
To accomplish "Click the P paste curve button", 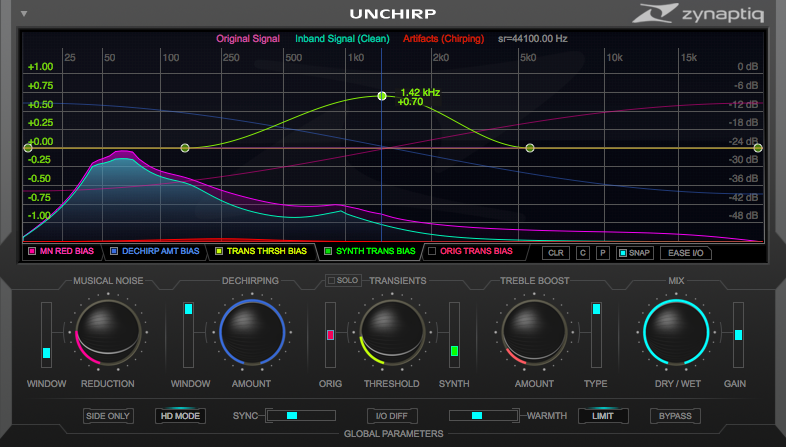I will coord(602,253).
